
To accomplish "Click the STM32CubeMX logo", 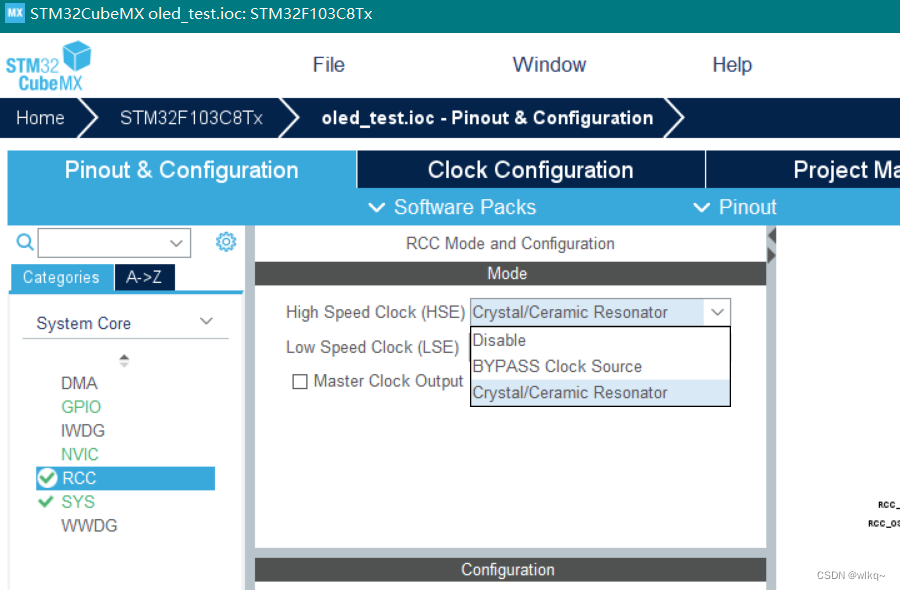I will [x=47, y=66].
